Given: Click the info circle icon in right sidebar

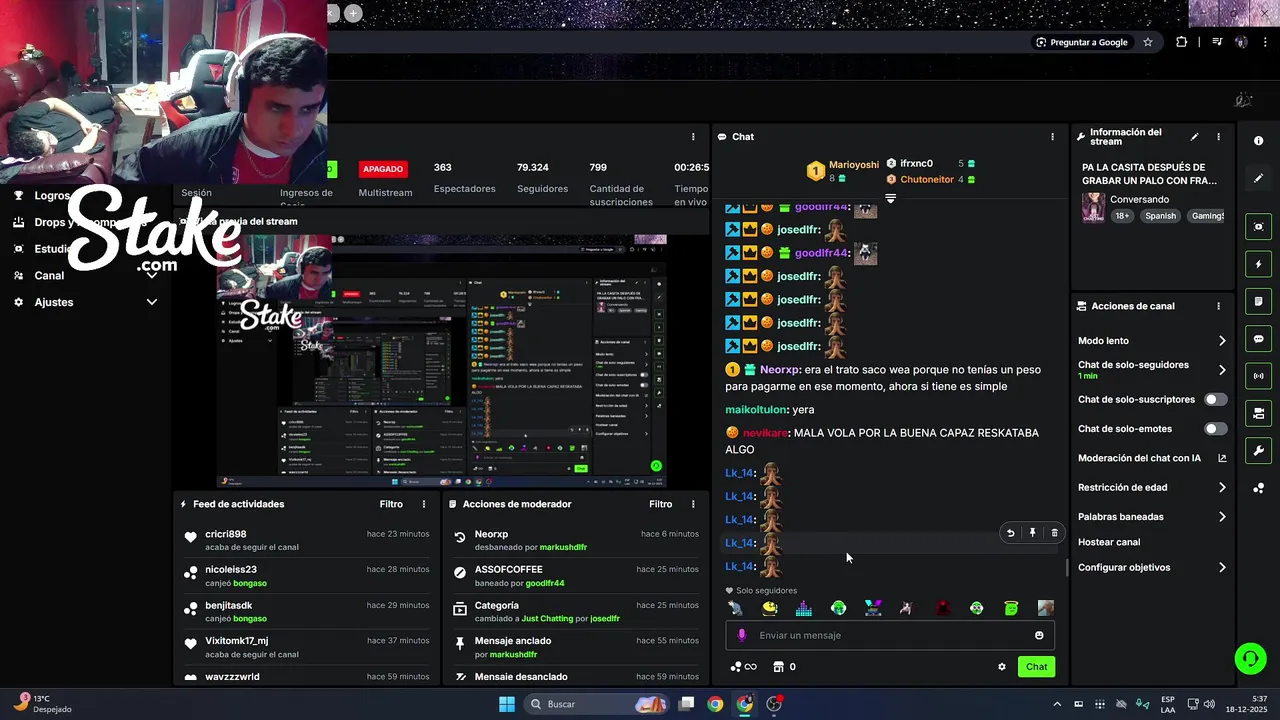Looking at the screenshot, I should click(x=1259, y=141).
